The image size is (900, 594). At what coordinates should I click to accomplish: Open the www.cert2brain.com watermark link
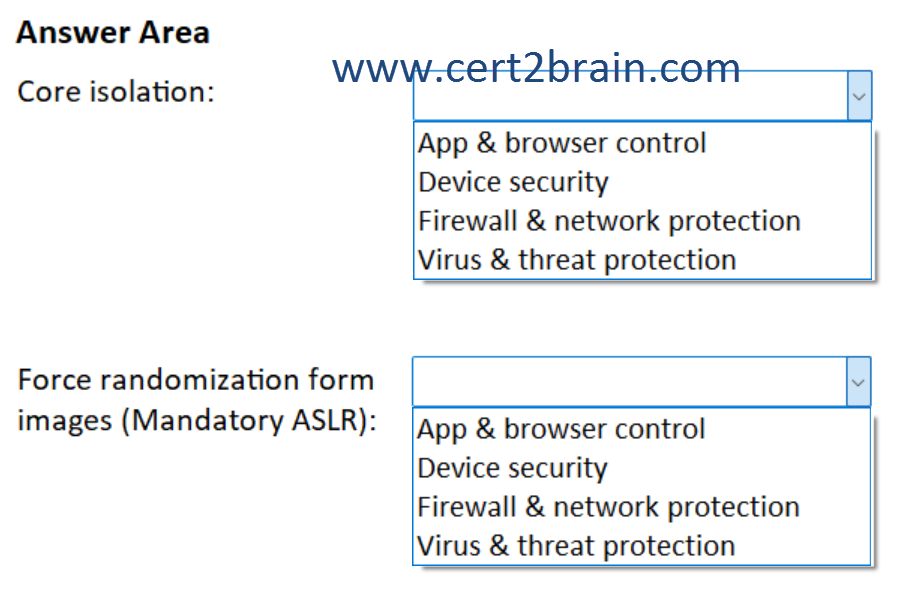(536, 68)
